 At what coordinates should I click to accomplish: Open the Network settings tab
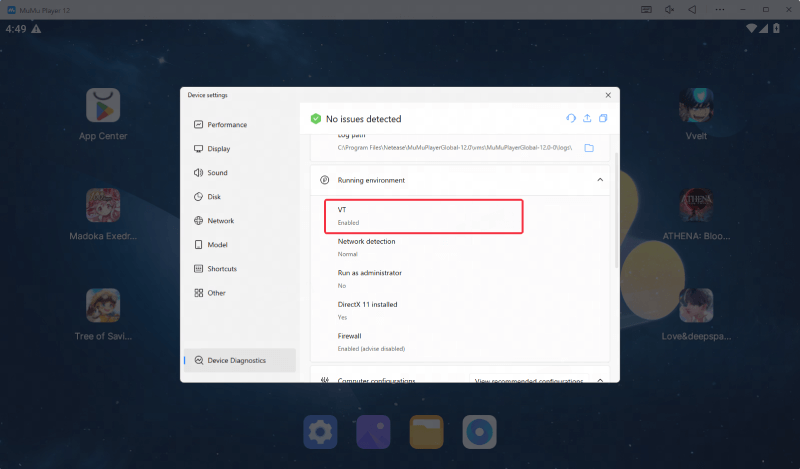click(x=220, y=221)
